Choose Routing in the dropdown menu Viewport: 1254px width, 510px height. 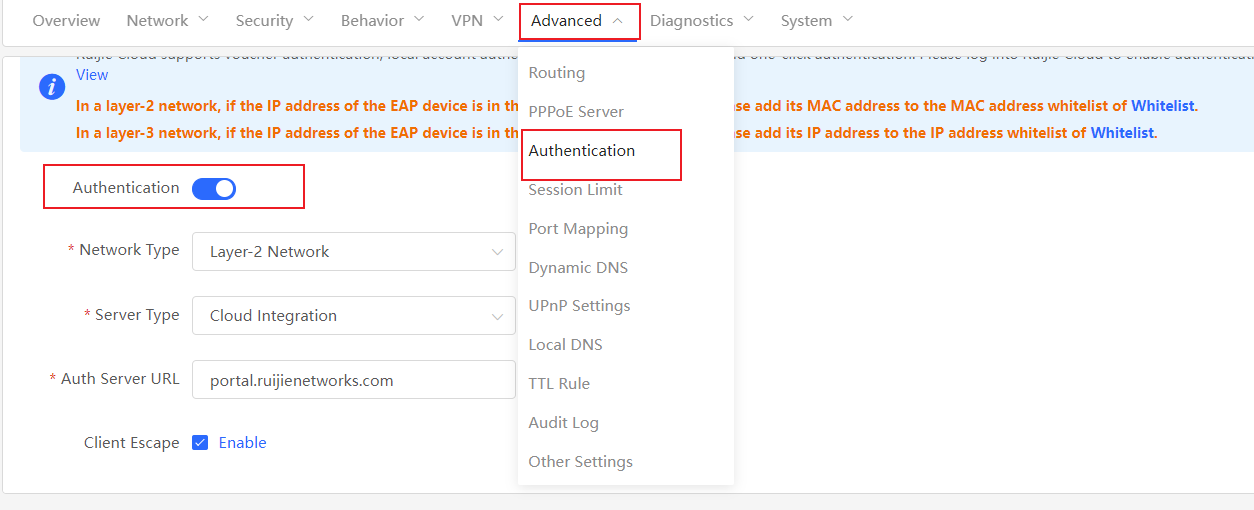[556, 73]
